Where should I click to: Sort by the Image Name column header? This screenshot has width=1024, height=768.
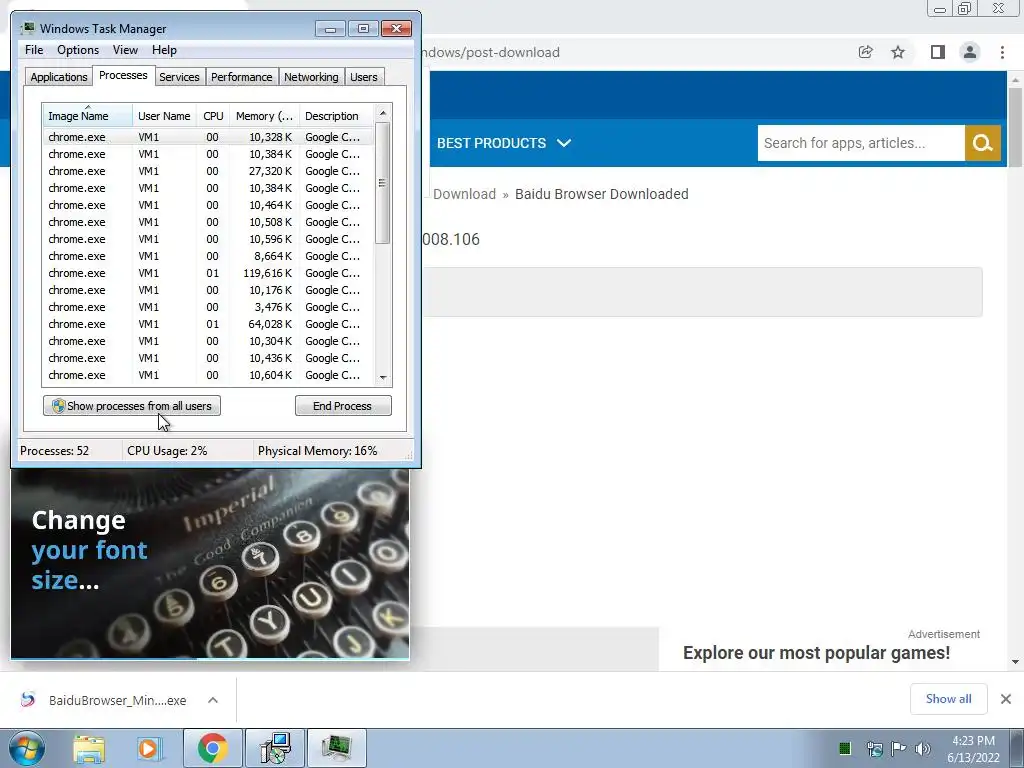point(88,116)
